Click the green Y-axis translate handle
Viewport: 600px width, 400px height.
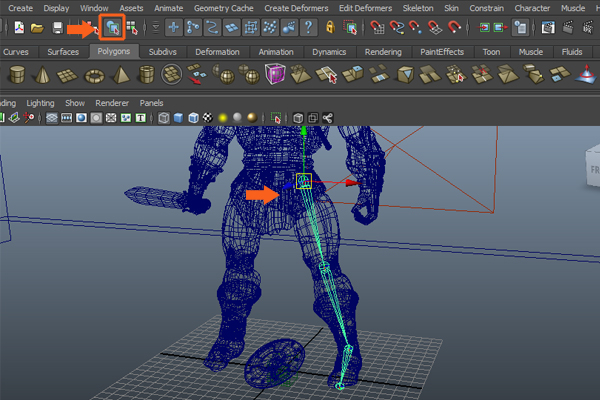click(x=303, y=132)
